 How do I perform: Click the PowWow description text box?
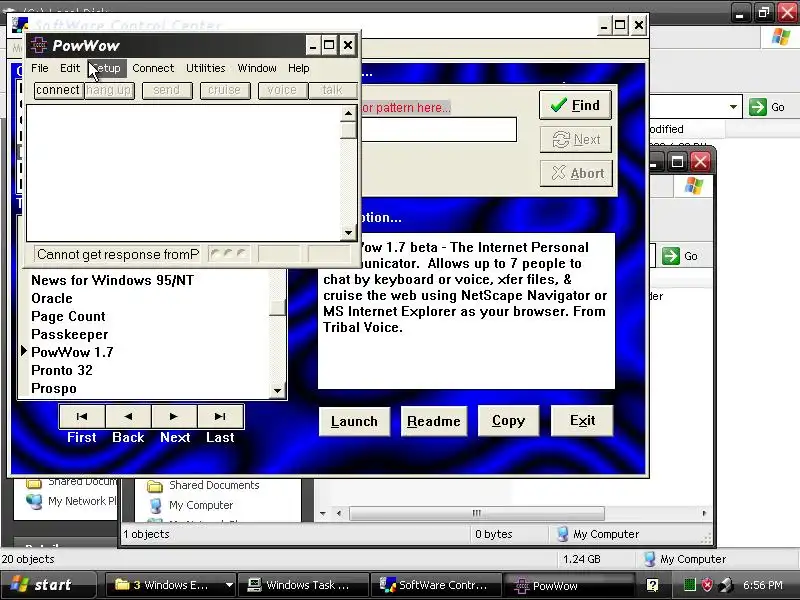point(466,311)
